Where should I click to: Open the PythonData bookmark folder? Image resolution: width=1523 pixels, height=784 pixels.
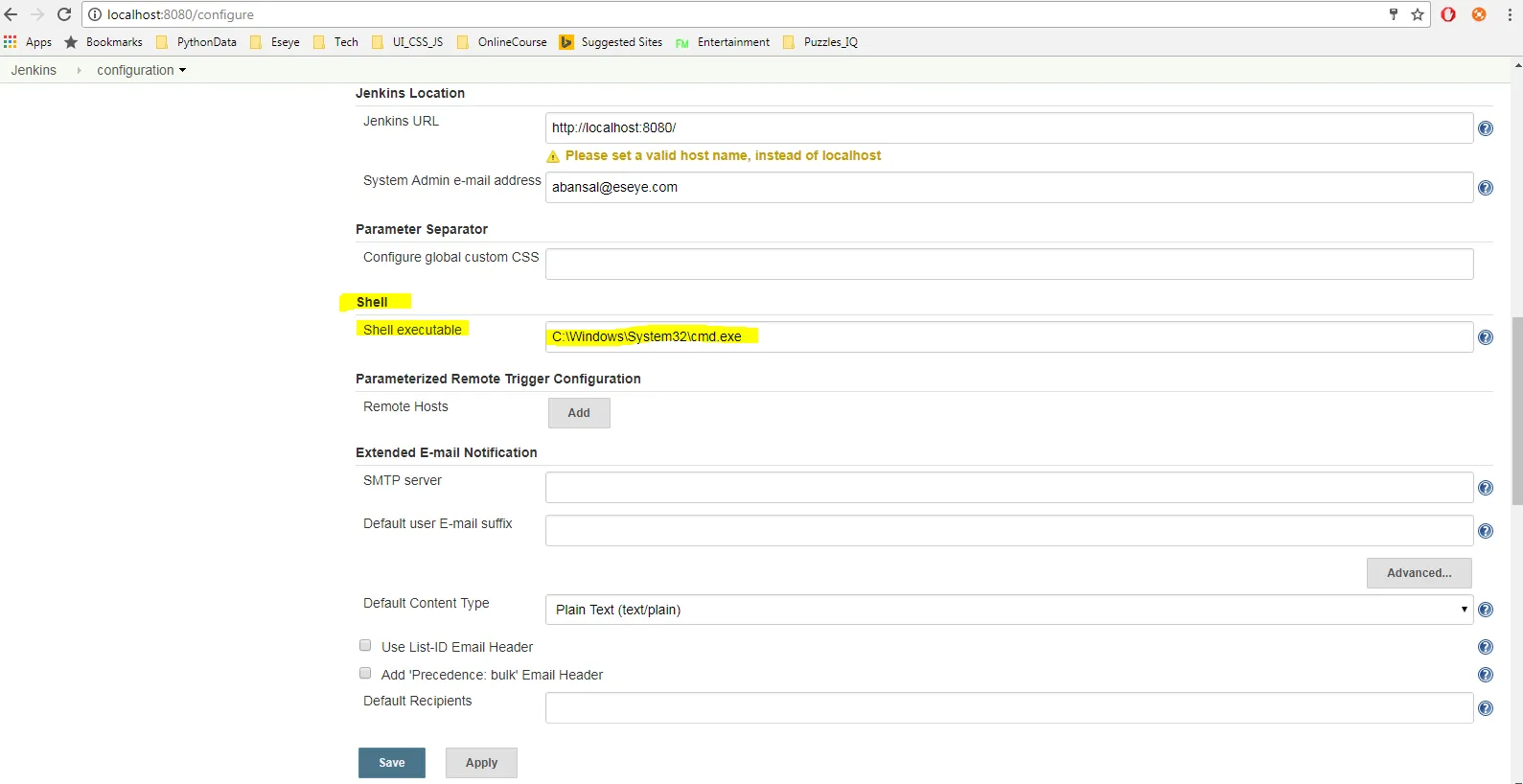pyautogui.click(x=196, y=42)
